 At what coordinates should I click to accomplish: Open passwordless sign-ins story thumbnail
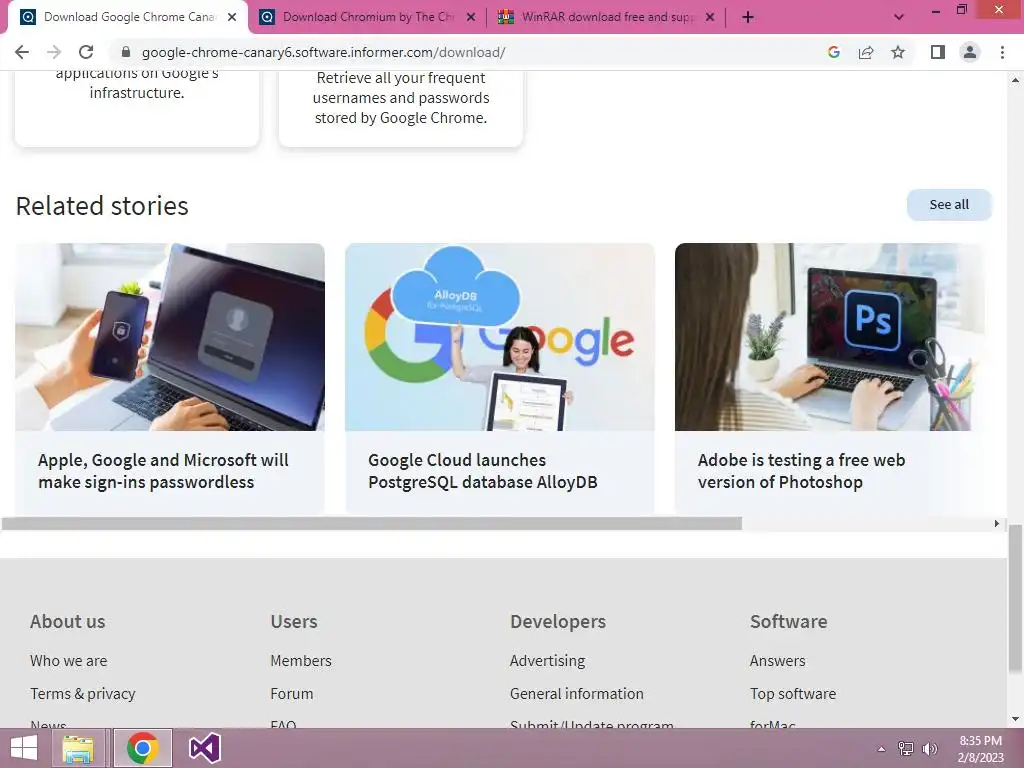point(170,337)
